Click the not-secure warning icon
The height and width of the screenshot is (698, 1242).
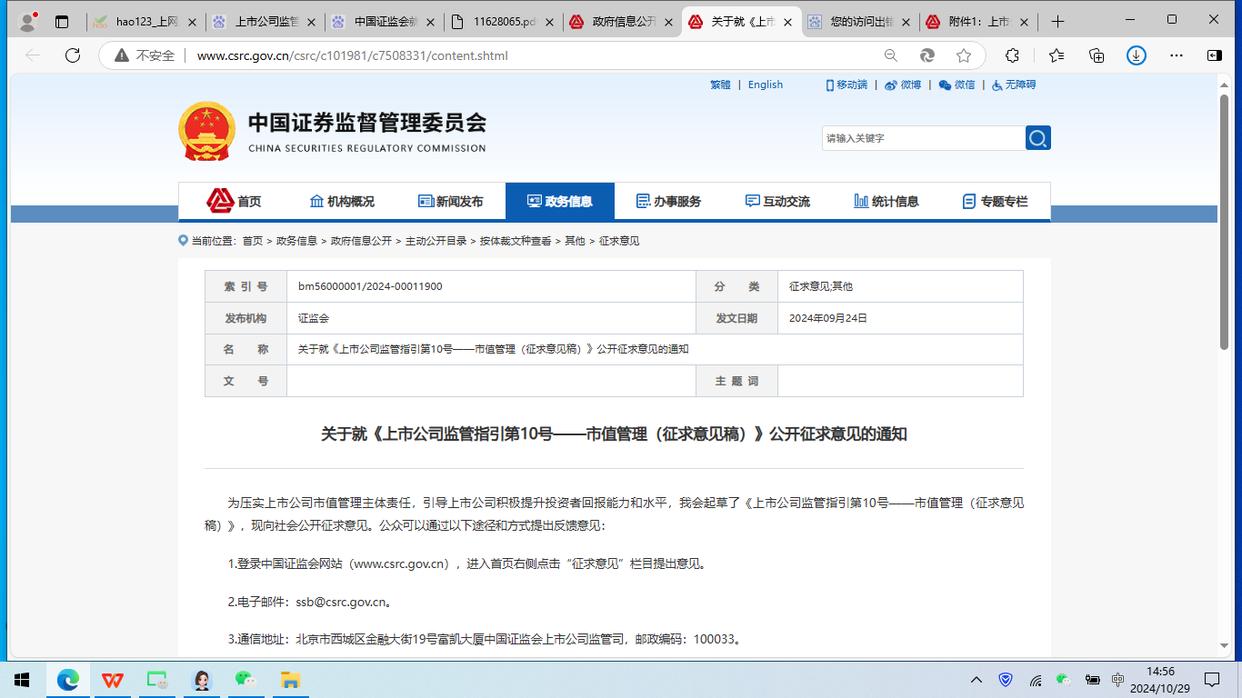click(121, 55)
